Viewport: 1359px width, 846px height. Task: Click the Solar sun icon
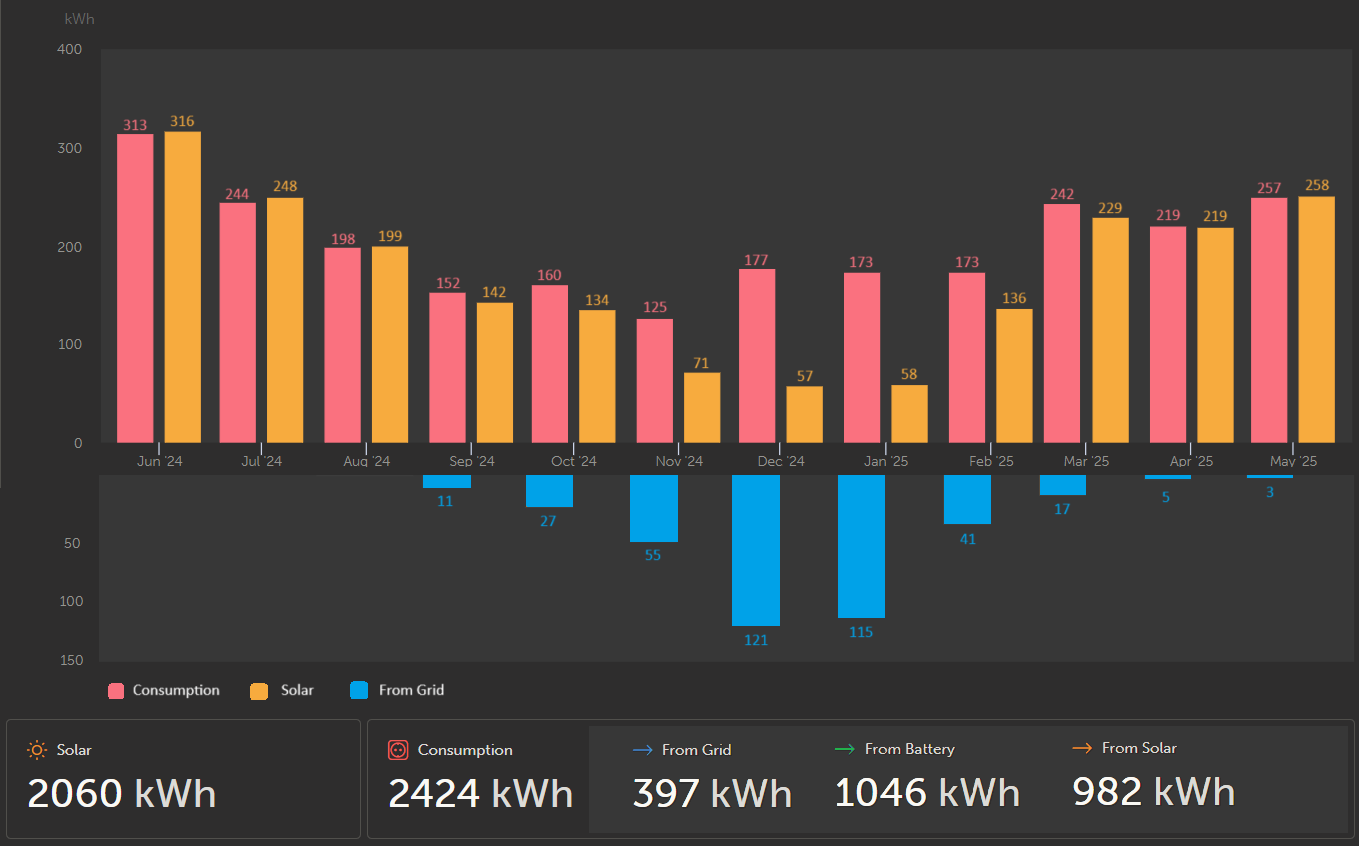(x=37, y=749)
